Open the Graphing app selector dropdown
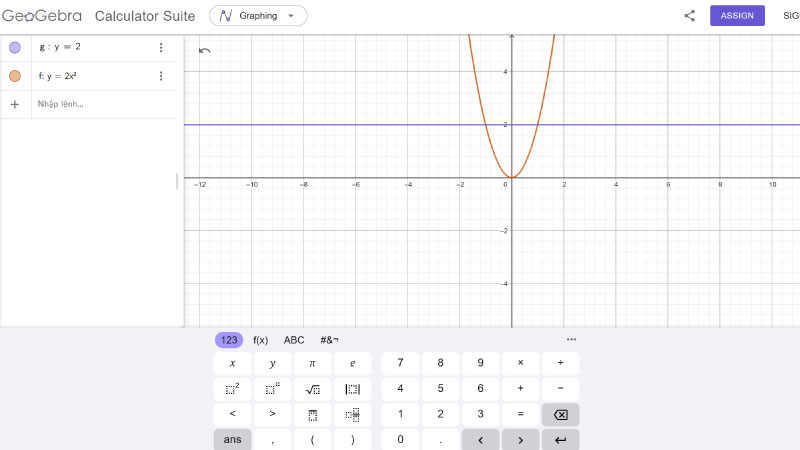The height and width of the screenshot is (450, 800). click(x=258, y=16)
